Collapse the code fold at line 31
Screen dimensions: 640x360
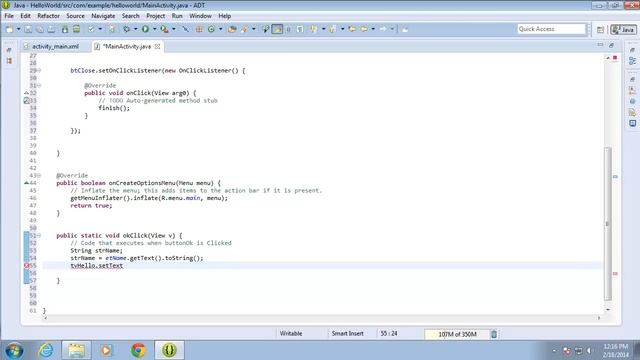(x=39, y=86)
